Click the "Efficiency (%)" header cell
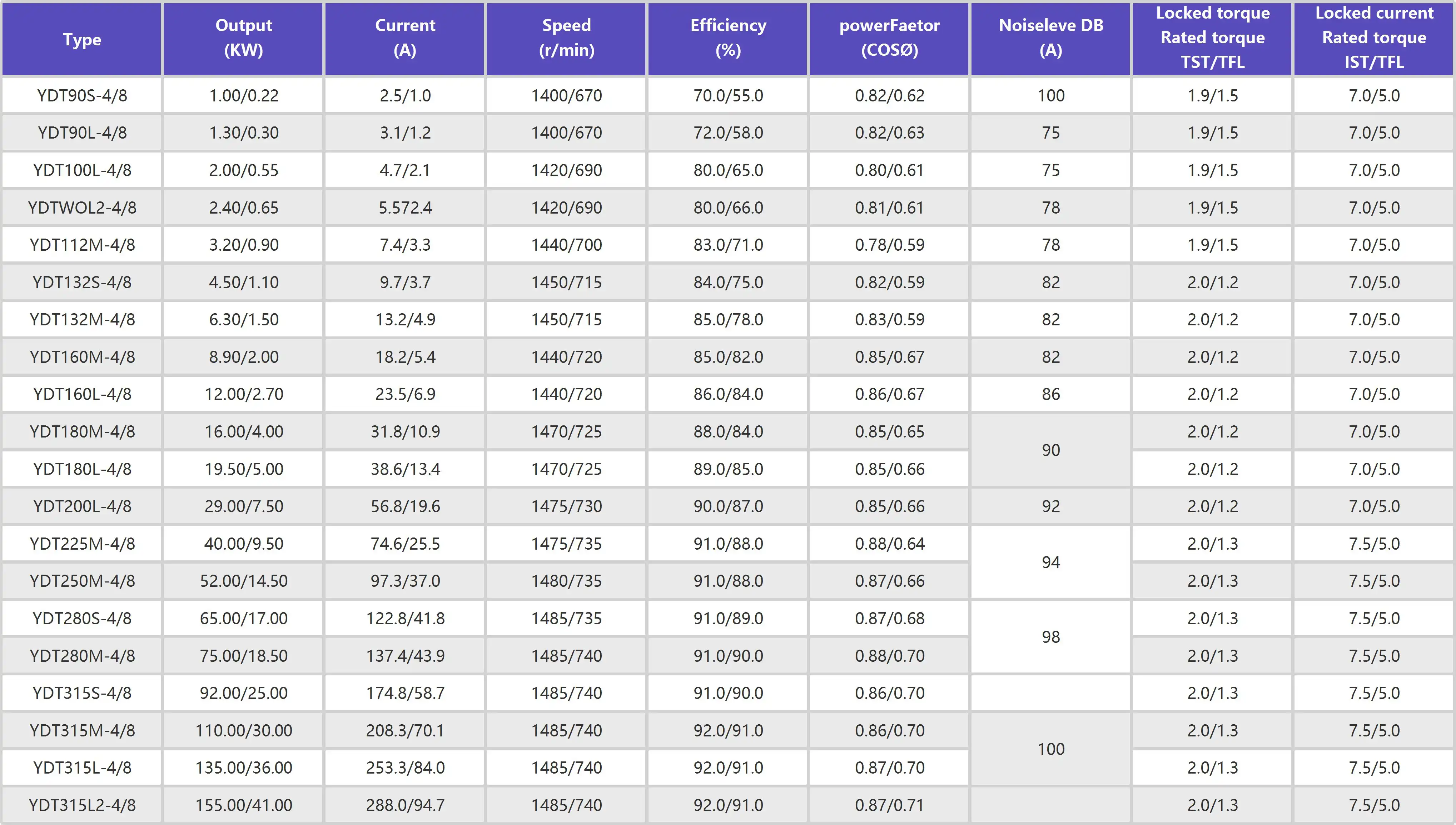 [x=728, y=38]
